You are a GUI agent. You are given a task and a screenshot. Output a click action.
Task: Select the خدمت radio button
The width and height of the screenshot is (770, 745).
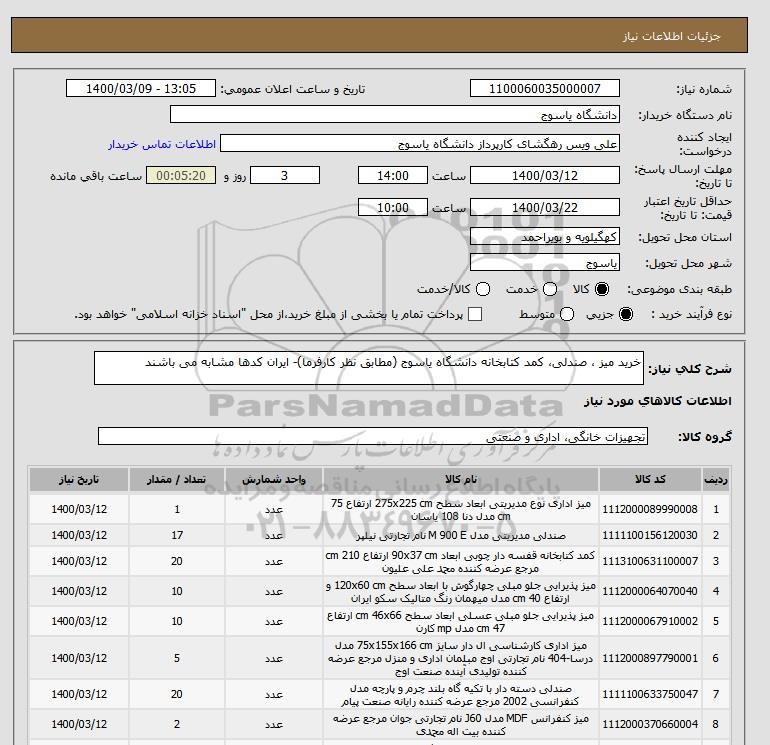[550, 289]
